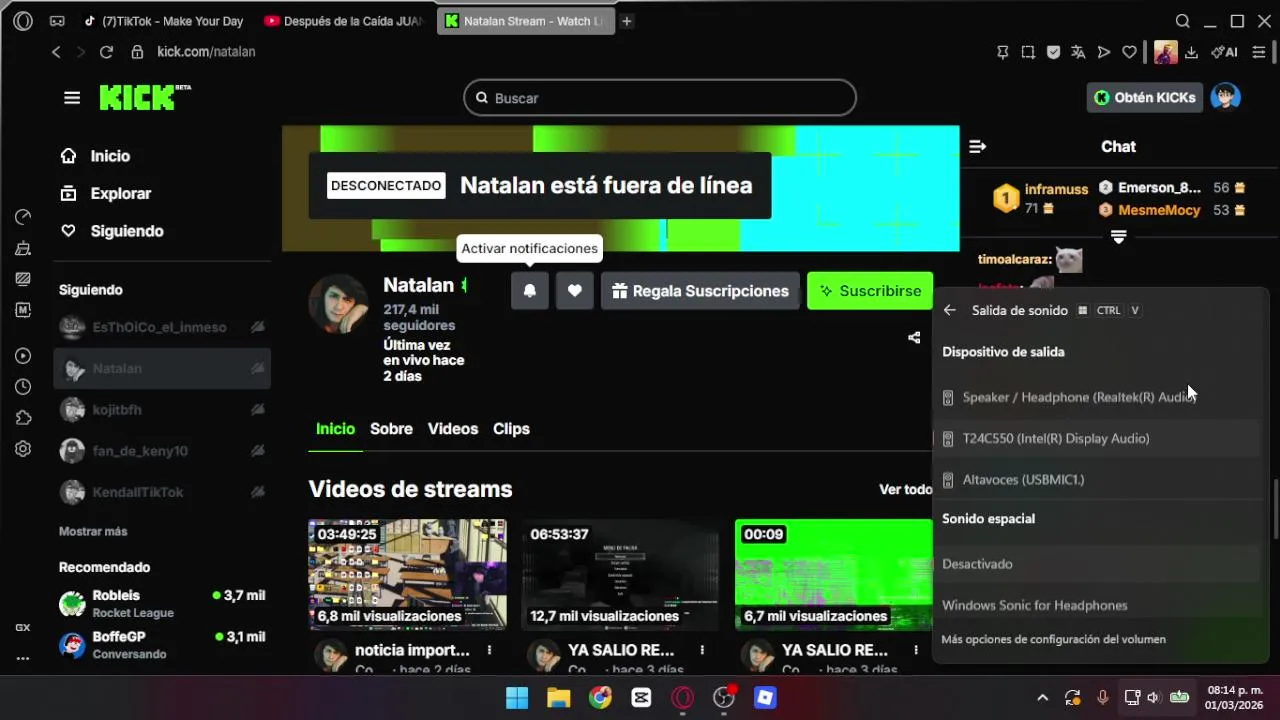
Task: Open Opera GX main menu icon
Action: [23, 21]
